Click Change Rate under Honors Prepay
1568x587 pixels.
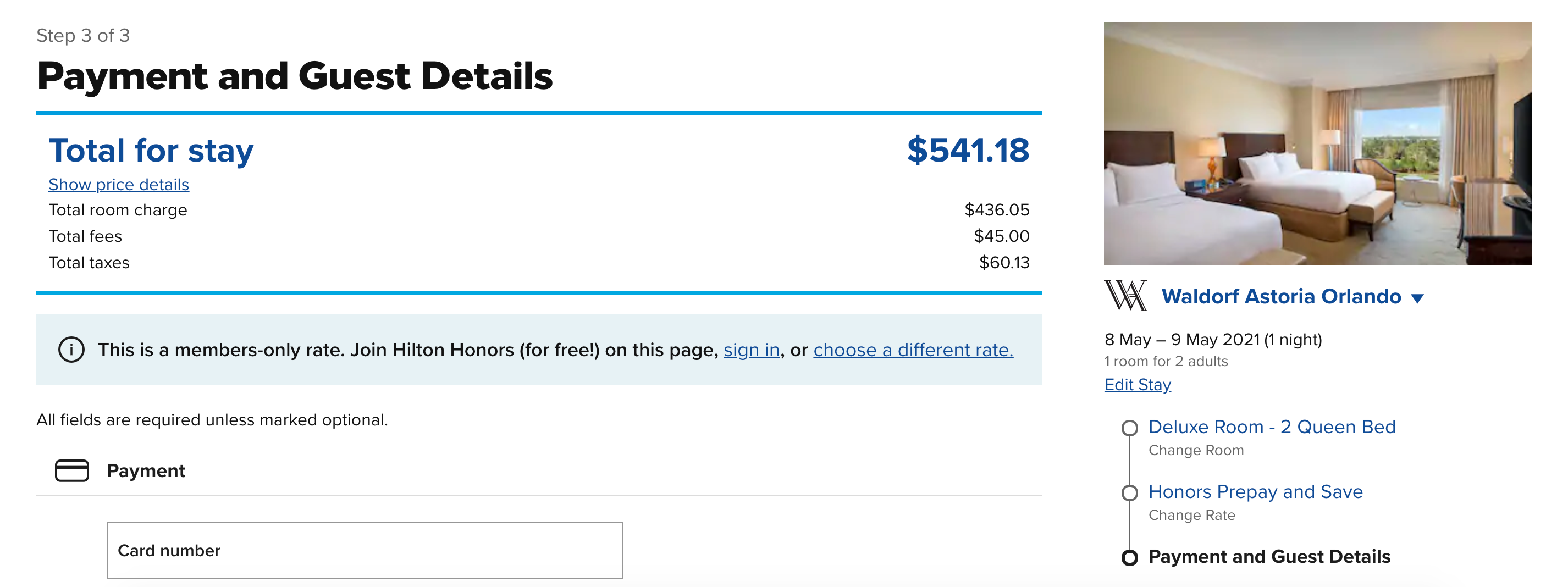[1191, 515]
